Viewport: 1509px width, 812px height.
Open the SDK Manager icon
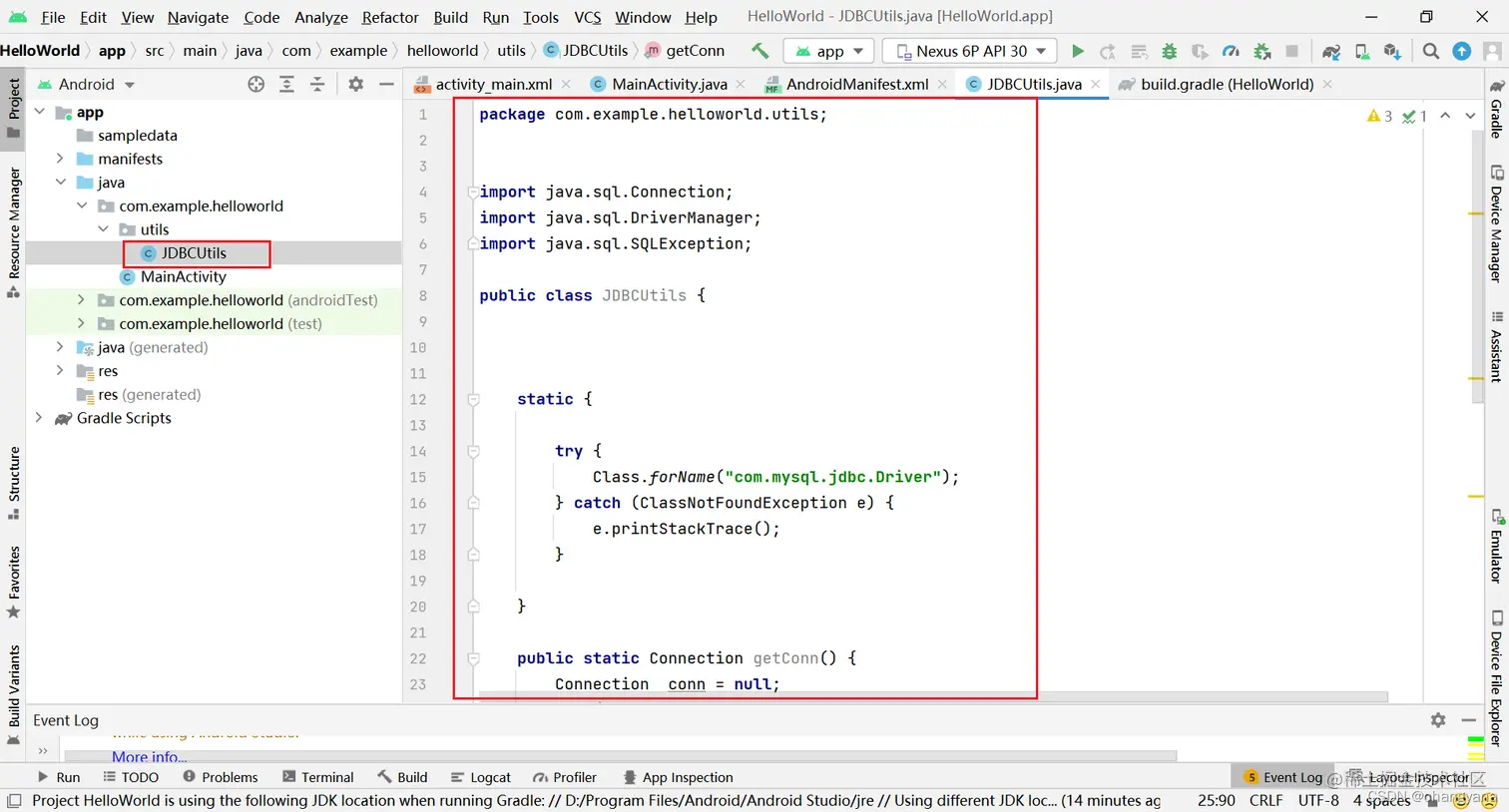[1392, 51]
